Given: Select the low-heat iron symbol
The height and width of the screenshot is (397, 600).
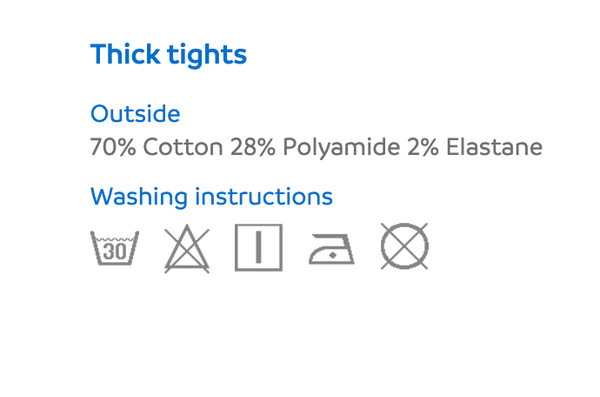Looking at the screenshot, I should (331, 249).
